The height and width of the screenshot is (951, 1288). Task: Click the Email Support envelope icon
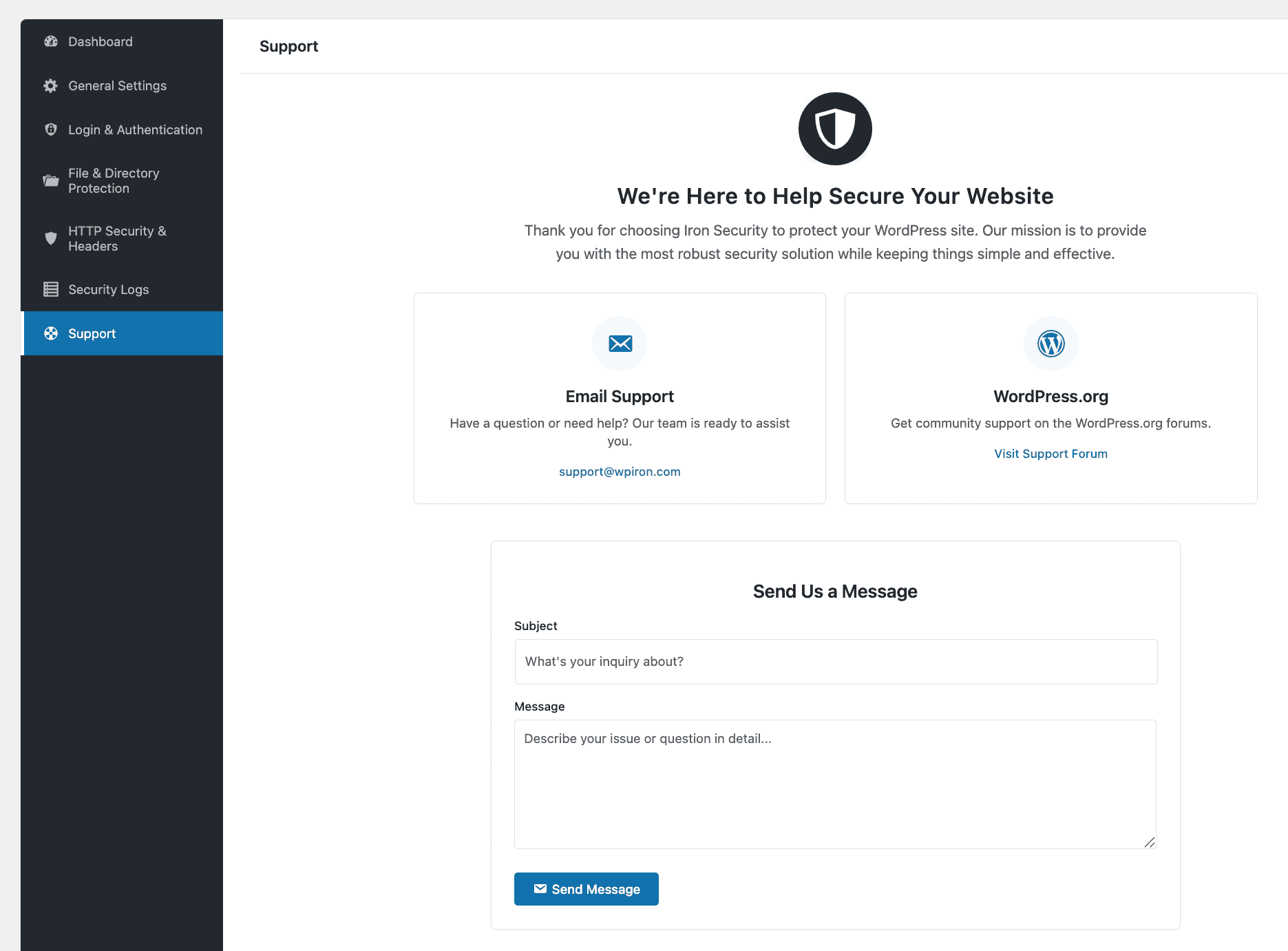620,343
